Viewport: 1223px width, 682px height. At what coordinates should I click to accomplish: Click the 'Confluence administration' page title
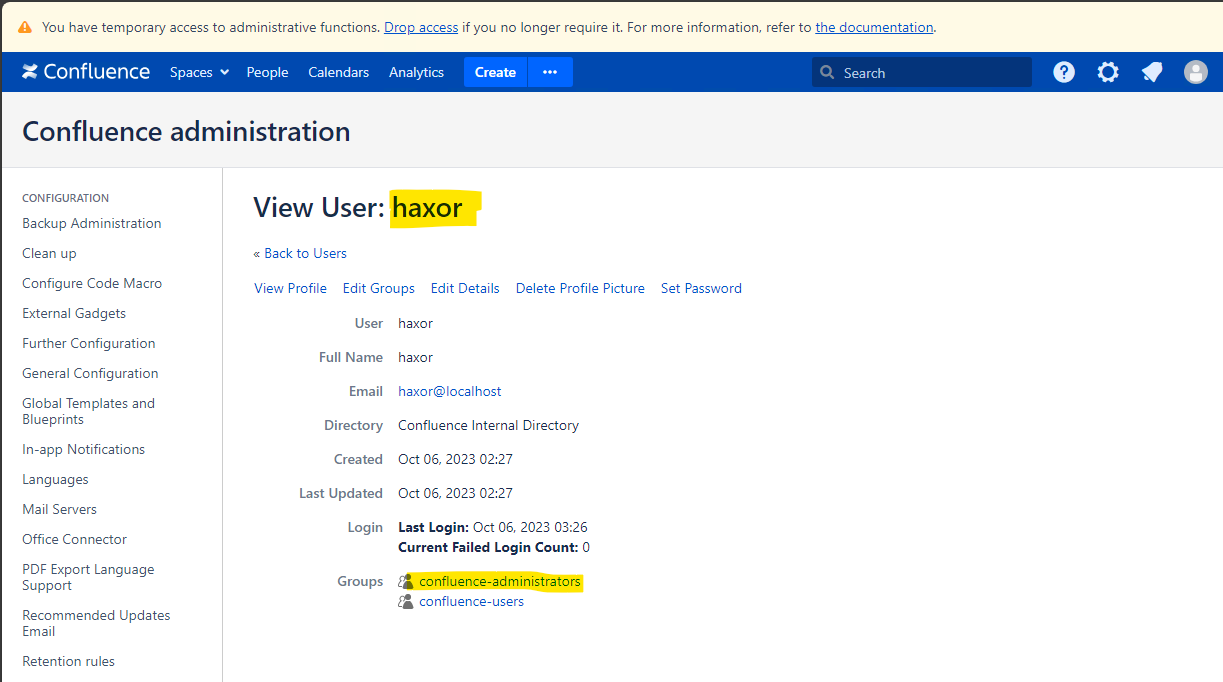[x=186, y=131]
